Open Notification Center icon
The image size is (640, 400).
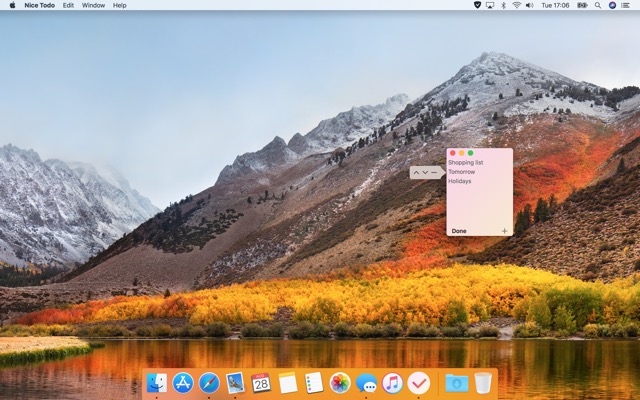[625, 5]
